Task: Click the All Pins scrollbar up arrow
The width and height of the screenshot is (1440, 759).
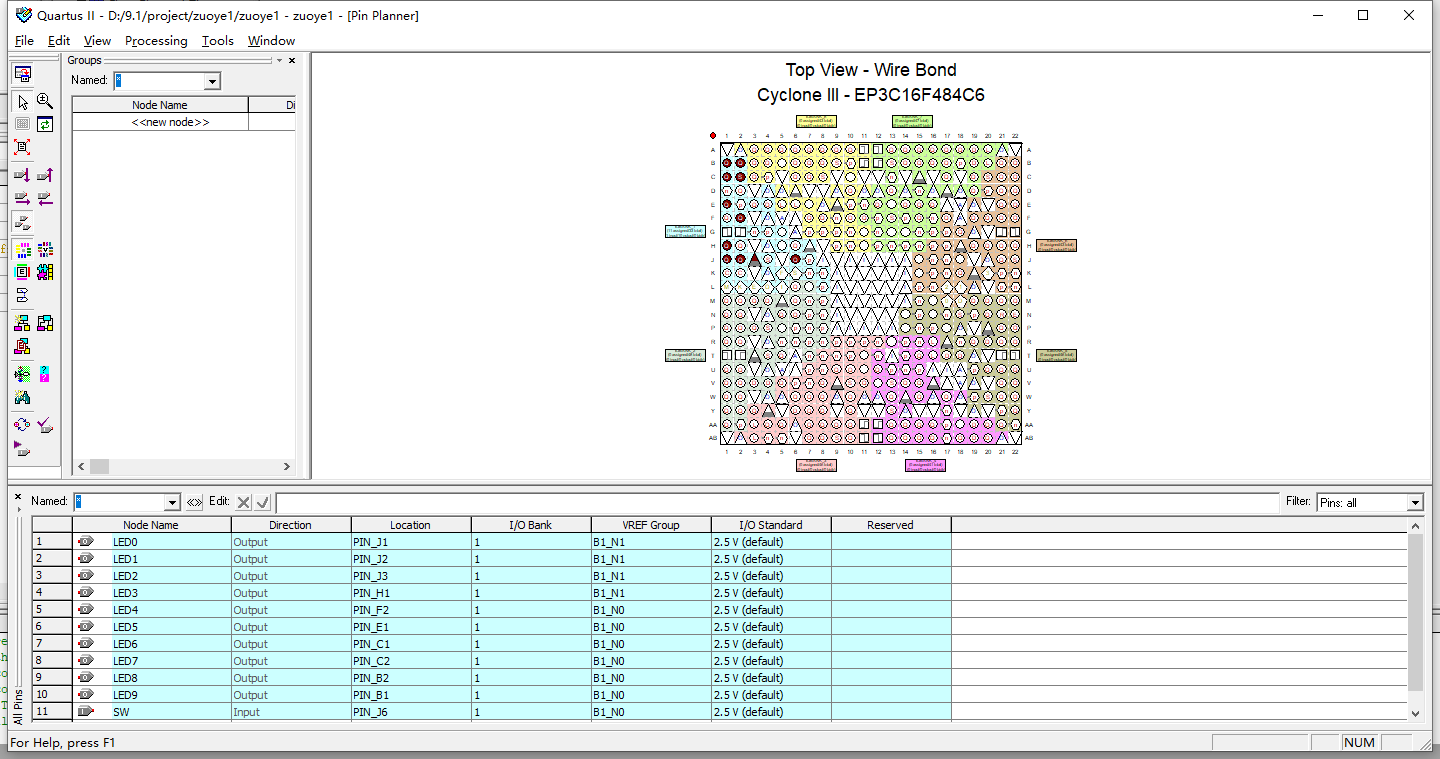Action: 1415,526
